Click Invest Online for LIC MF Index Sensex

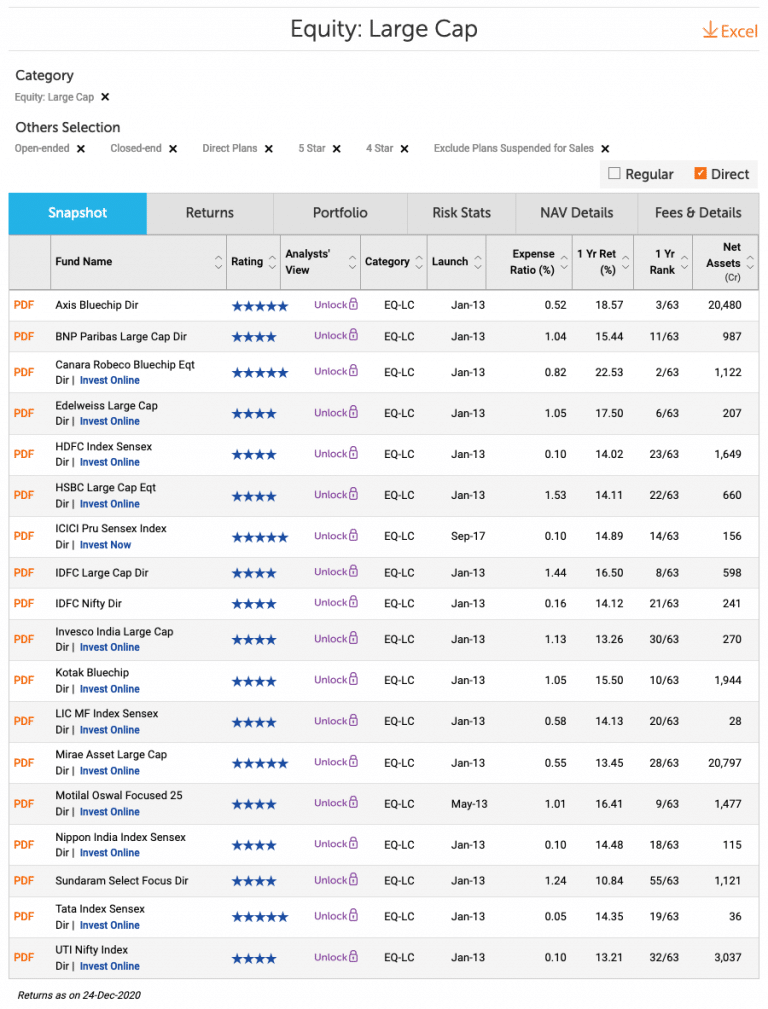tap(109, 730)
